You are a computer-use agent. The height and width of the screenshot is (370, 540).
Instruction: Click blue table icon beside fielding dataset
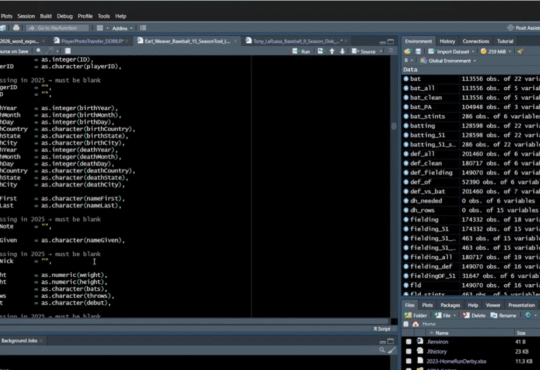[406, 219]
